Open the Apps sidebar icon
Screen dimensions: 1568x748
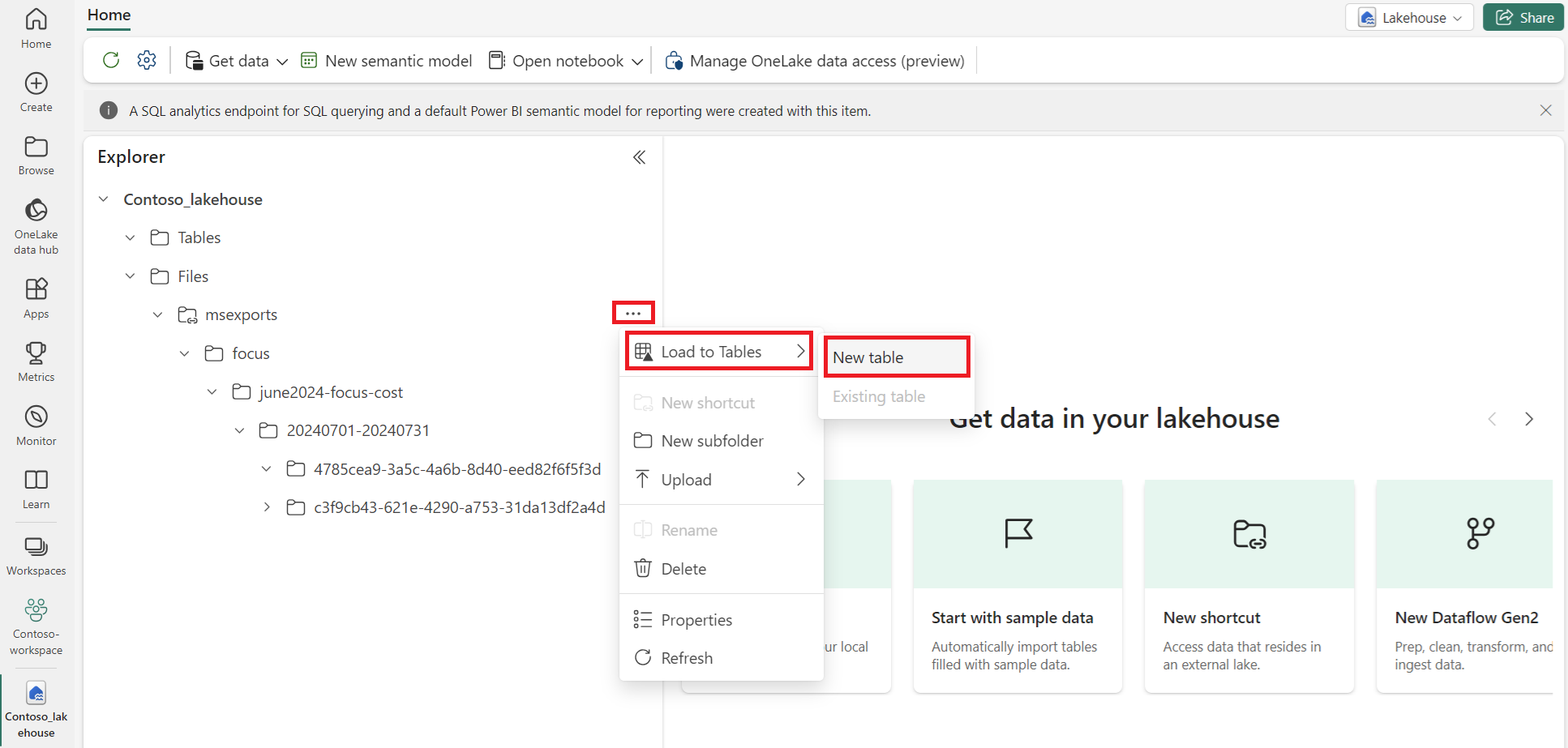point(36,298)
